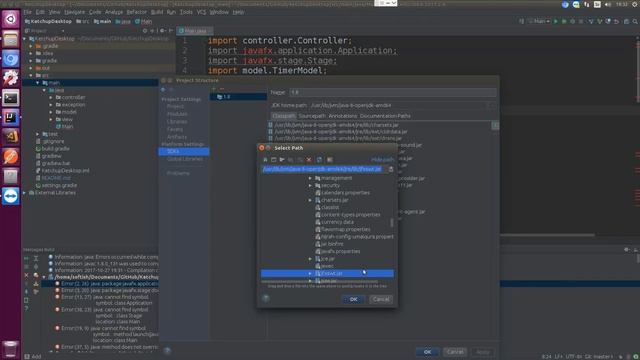
Task: Select the 1.8 SDK entry
Action: click(238, 97)
